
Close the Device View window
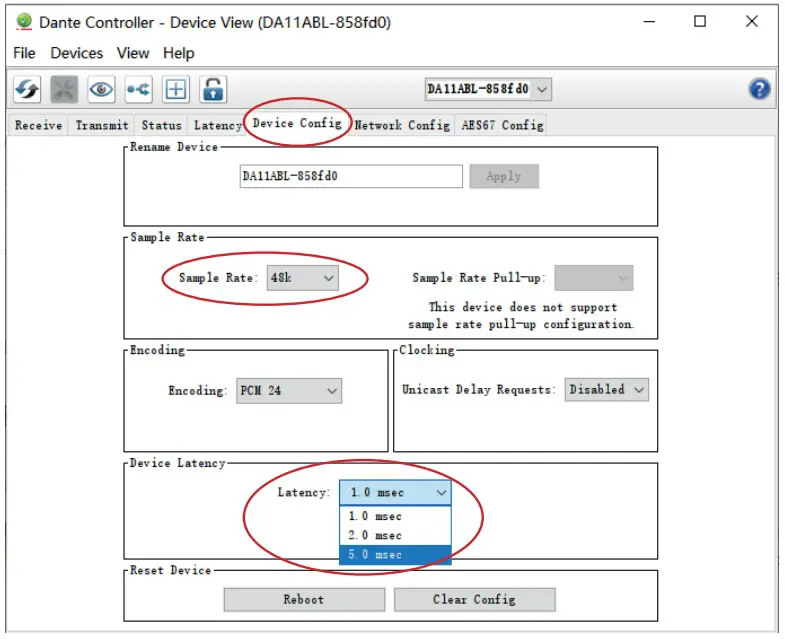tap(751, 22)
